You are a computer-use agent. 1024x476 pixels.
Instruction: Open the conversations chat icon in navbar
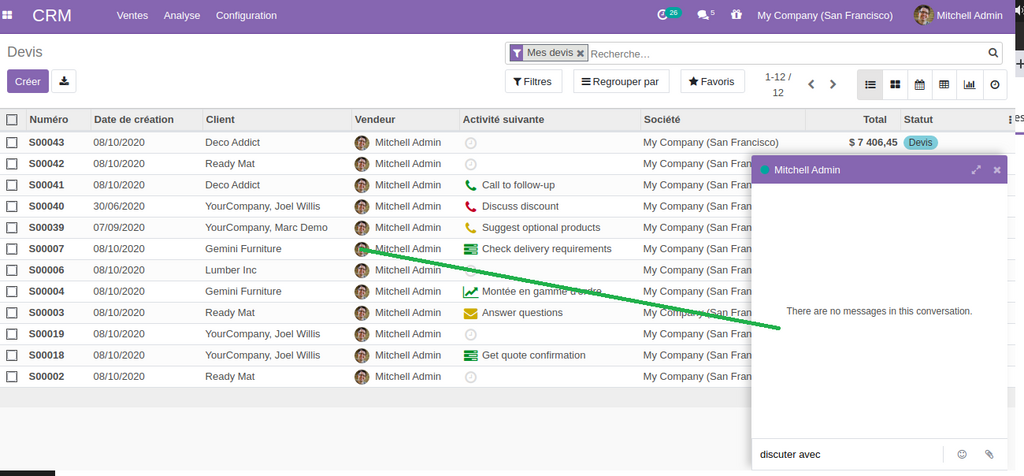pyautogui.click(x=704, y=15)
